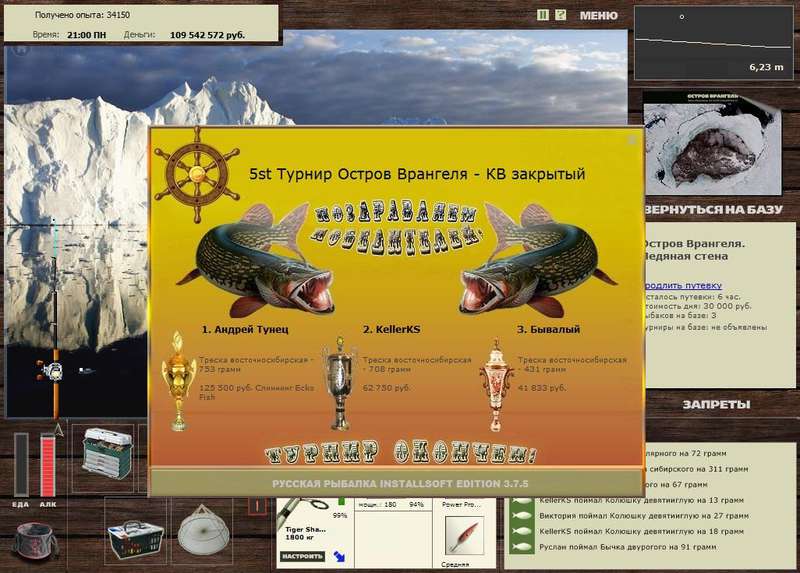The height and width of the screenshot is (573, 800).
Task: Select second place name KellerKS
Action: coord(392,329)
